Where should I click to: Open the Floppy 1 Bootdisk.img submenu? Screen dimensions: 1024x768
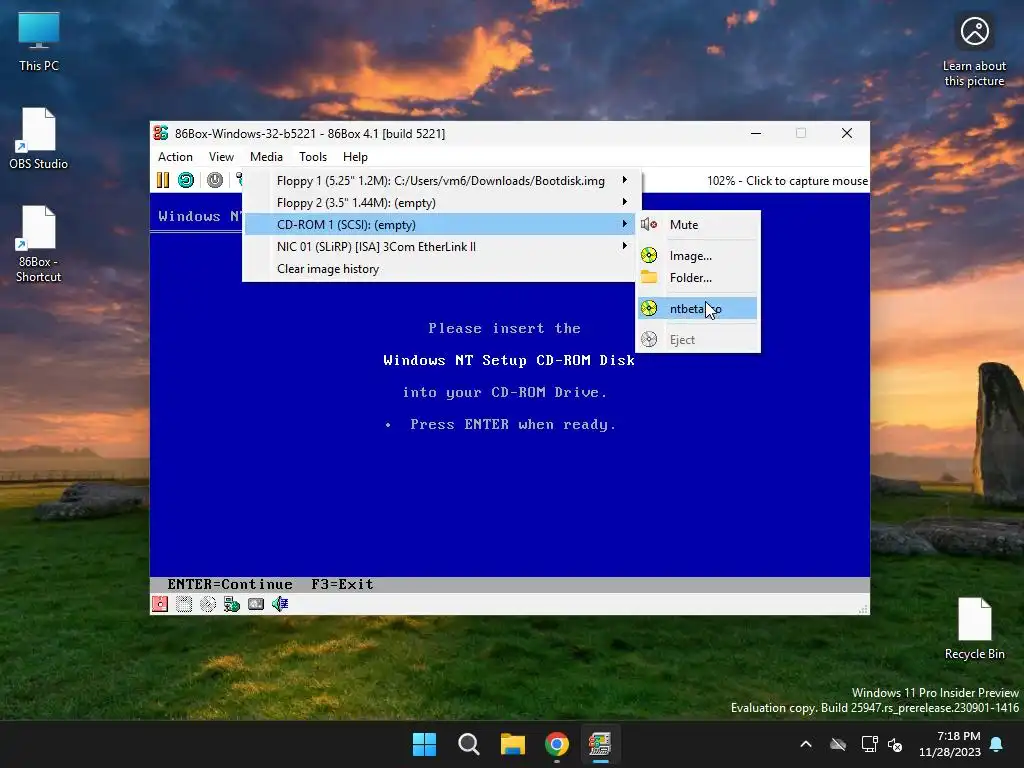click(x=441, y=181)
